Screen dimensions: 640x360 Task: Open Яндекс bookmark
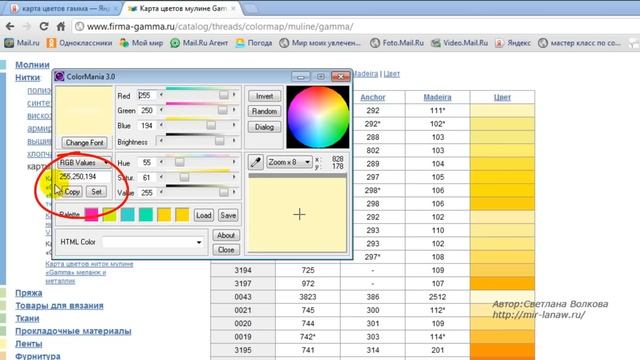point(513,42)
